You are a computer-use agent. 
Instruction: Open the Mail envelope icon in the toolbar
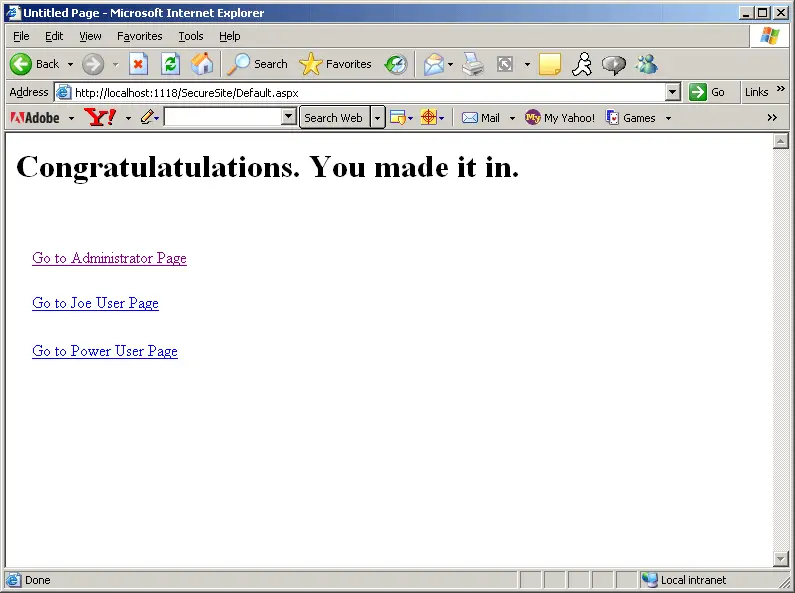tap(434, 64)
